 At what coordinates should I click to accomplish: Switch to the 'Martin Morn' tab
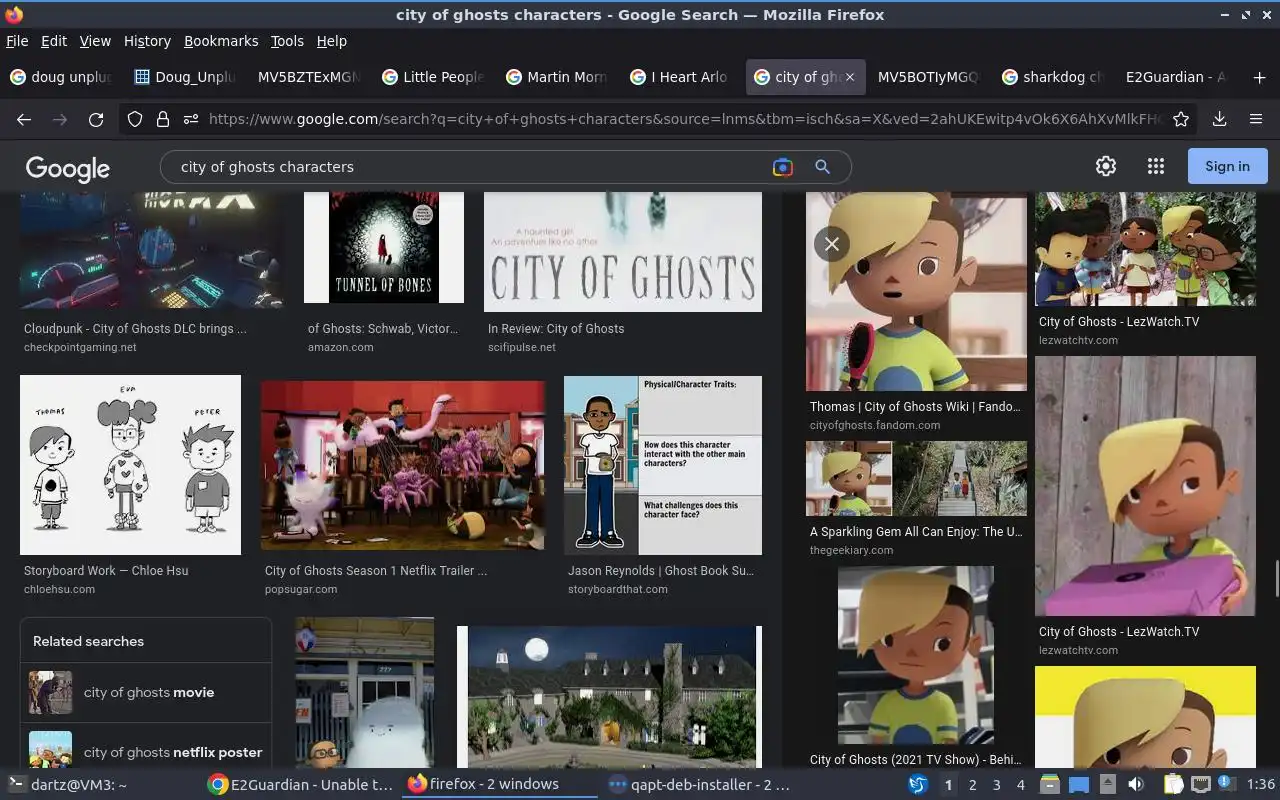coord(557,77)
